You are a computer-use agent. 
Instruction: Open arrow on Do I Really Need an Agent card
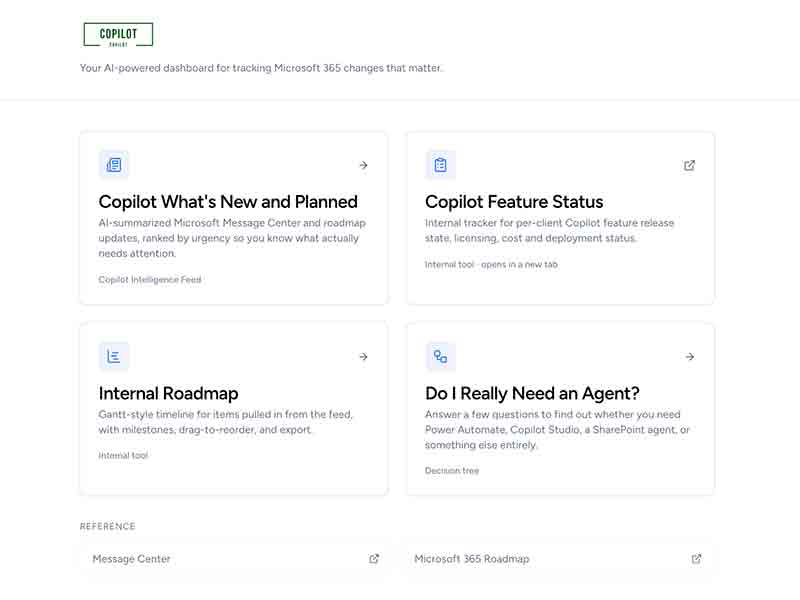(690, 357)
